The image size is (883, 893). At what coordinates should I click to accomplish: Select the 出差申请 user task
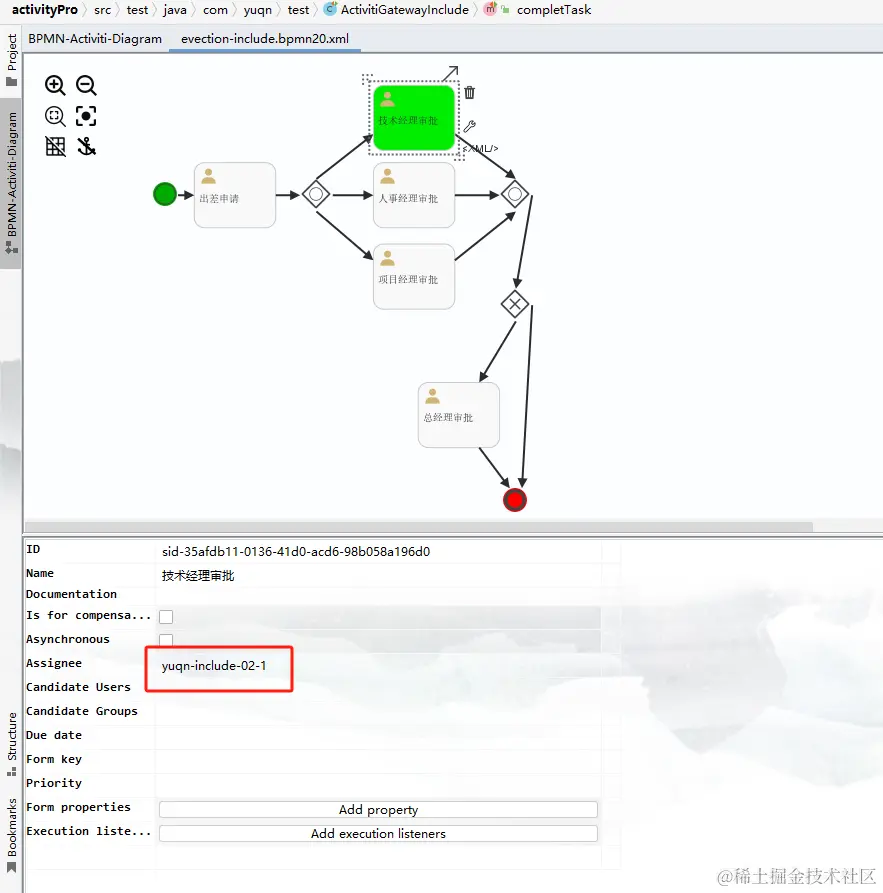pyautogui.click(x=235, y=195)
